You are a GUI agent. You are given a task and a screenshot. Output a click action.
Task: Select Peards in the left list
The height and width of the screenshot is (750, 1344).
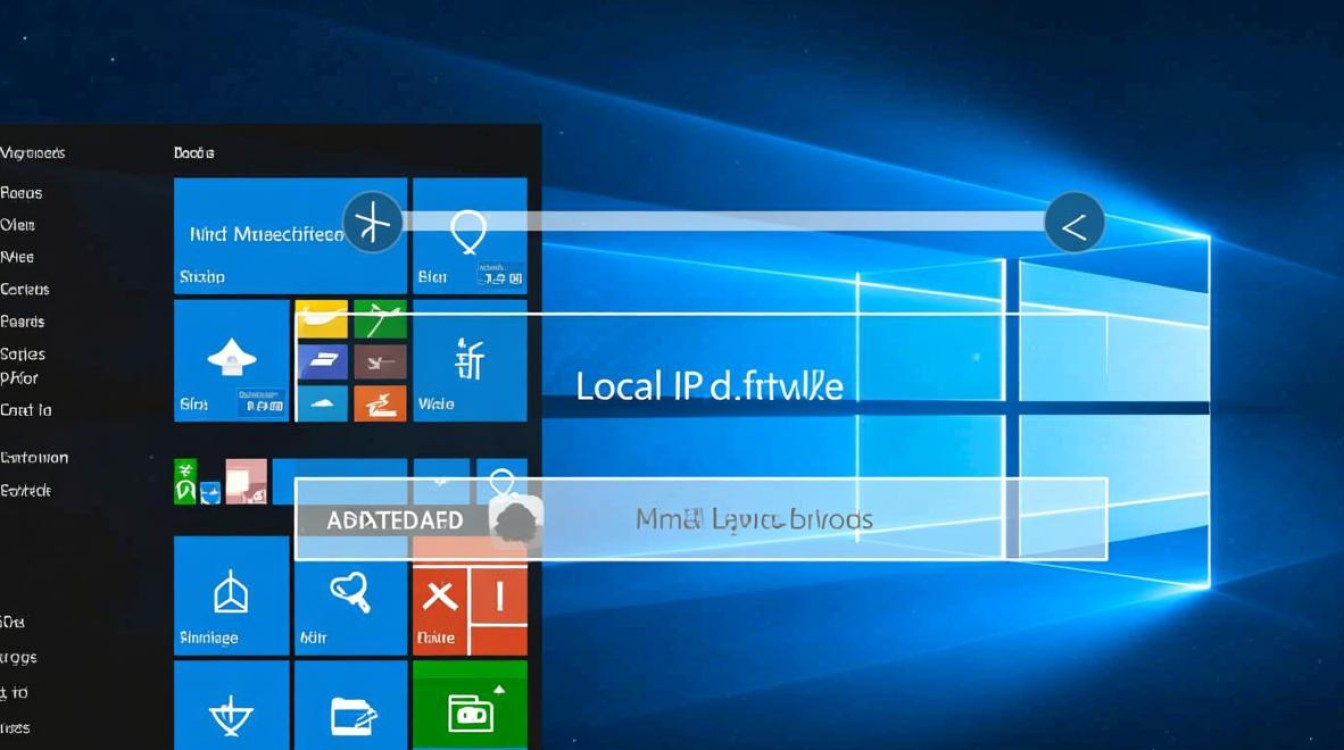pos(23,321)
